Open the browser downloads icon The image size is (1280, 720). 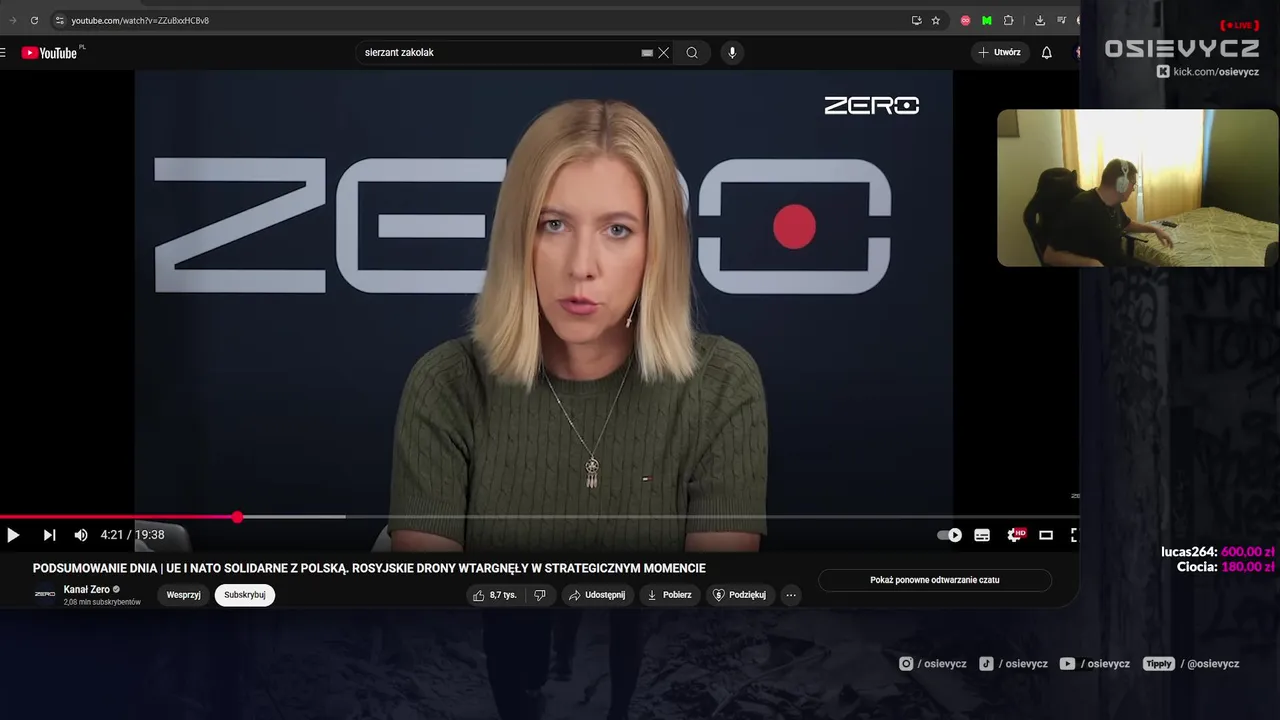pyautogui.click(x=1040, y=20)
